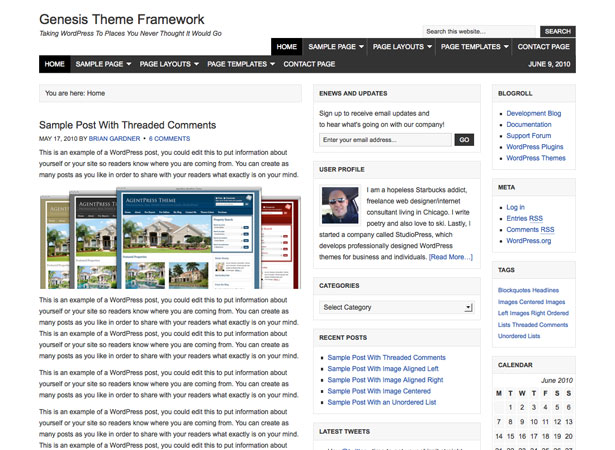Open recent post 'Sample Post With Image Aligned Left'
This screenshot has height=450, width=615.
click(383, 369)
